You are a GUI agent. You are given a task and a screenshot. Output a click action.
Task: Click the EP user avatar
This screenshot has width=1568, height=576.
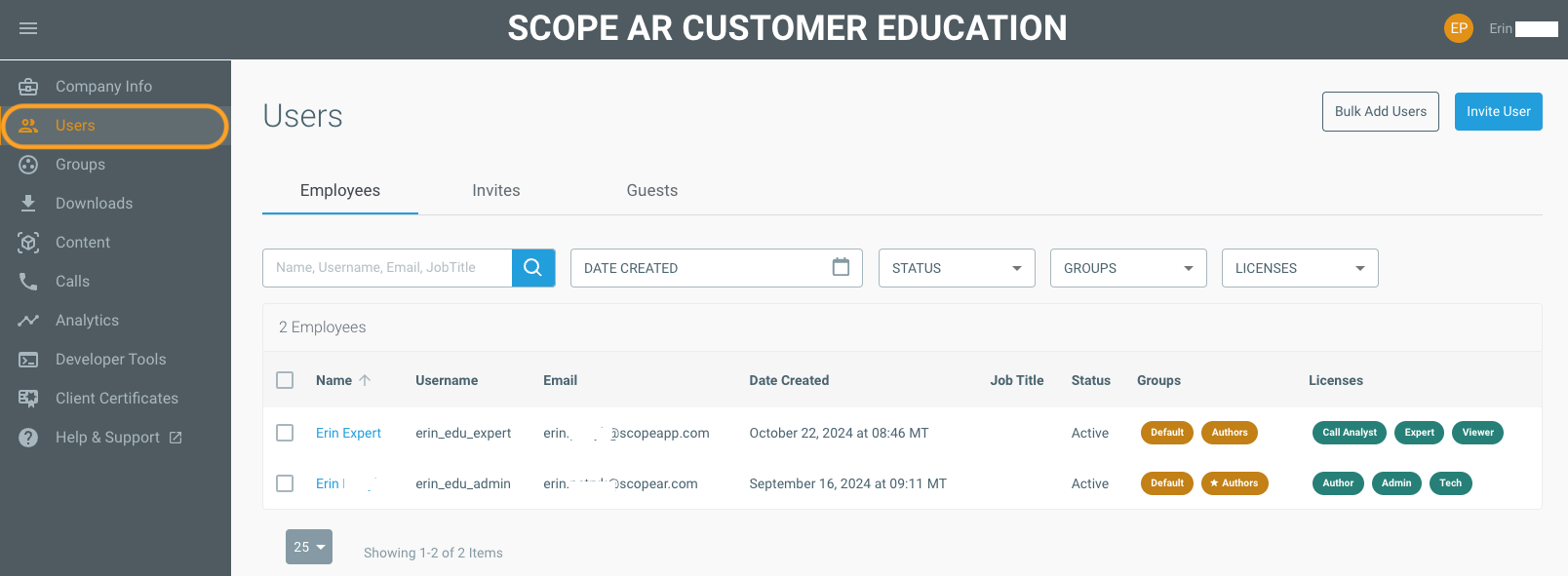[1459, 28]
